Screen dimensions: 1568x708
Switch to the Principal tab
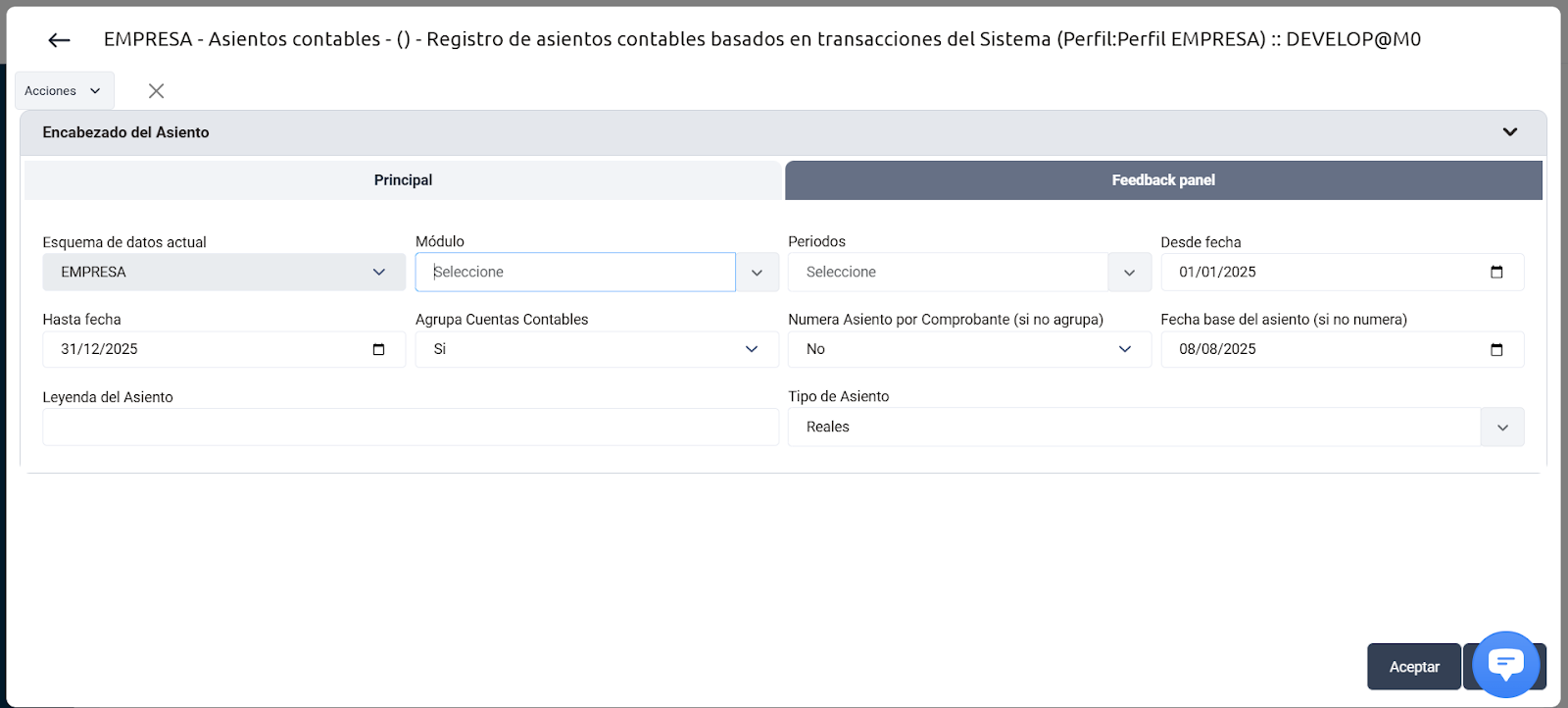(x=403, y=180)
